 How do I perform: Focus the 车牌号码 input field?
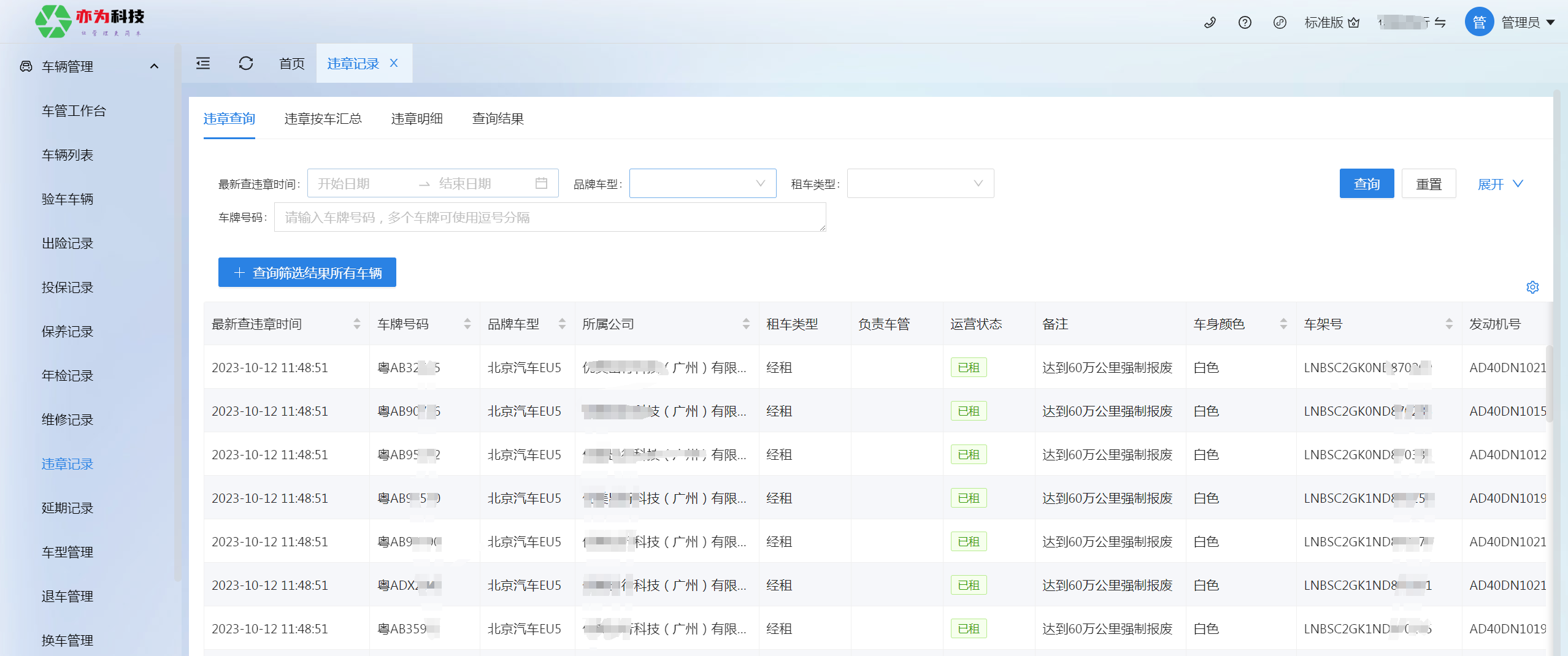[550, 217]
